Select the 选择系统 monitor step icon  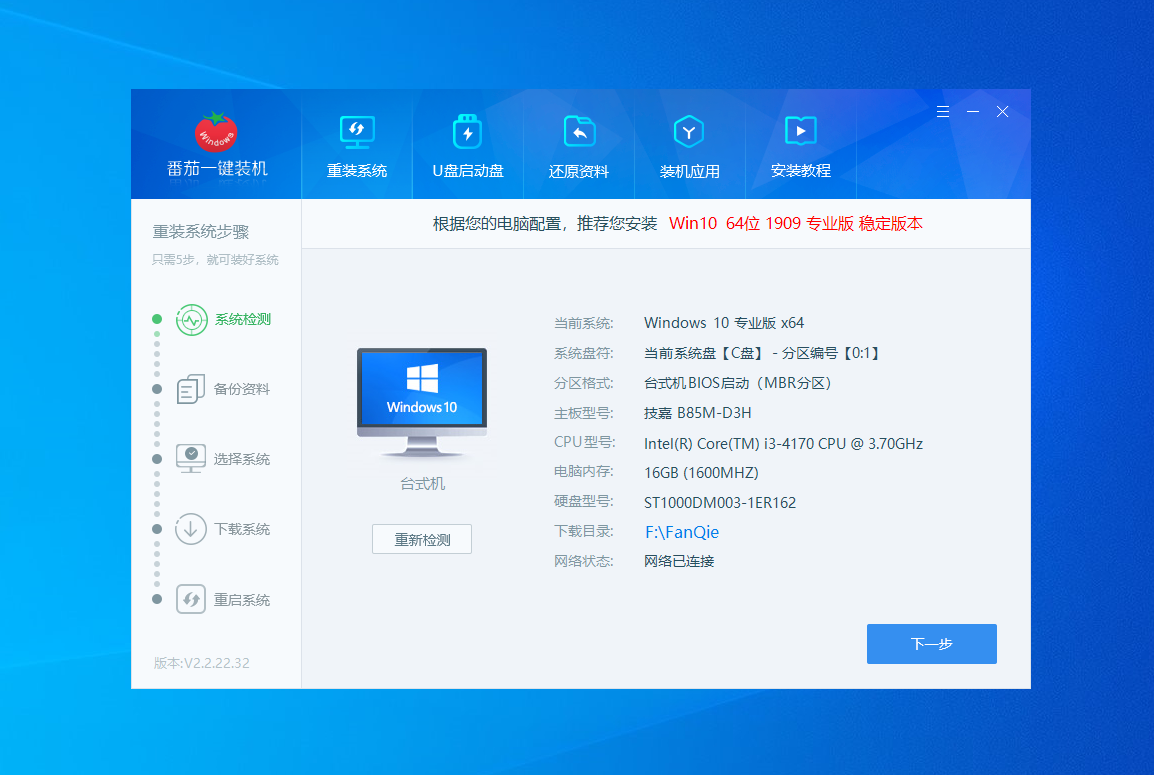[191, 459]
